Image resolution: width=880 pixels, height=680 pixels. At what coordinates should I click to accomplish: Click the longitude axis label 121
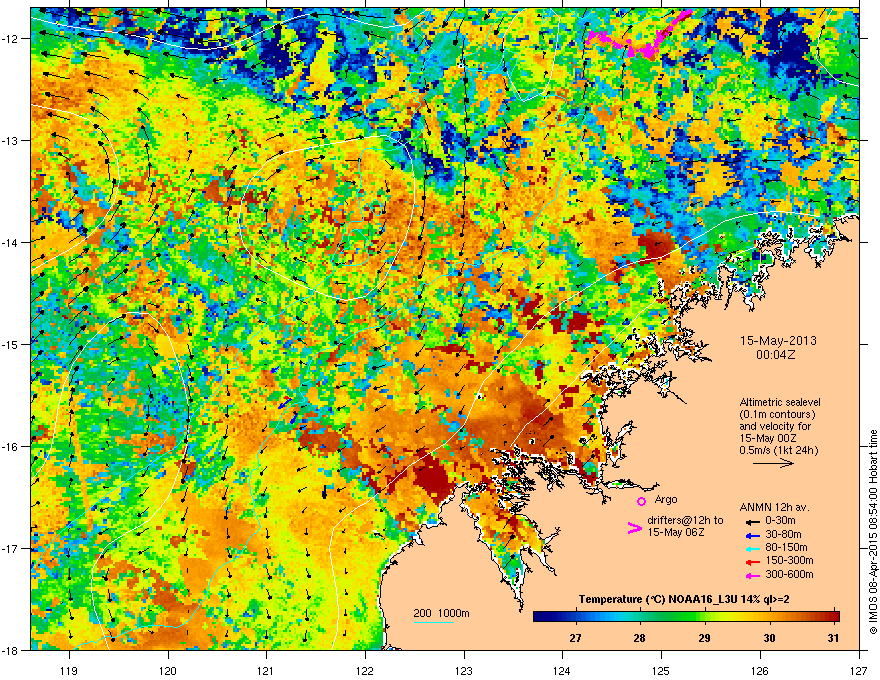click(x=266, y=670)
